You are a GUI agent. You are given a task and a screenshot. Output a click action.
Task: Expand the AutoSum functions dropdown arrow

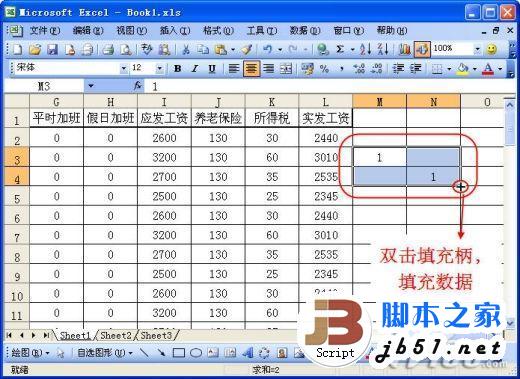click(x=352, y=50)
